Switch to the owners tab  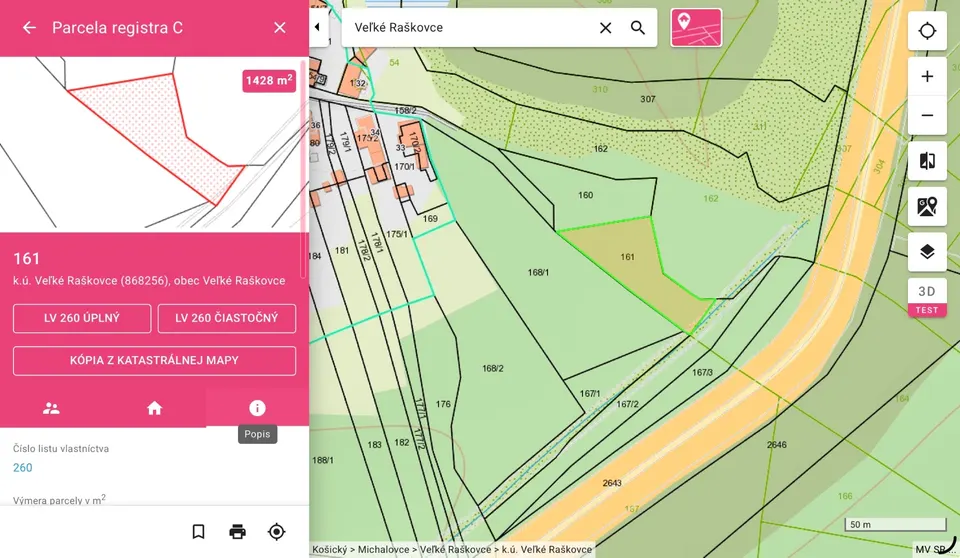pyautogui.click(x=51, y=408)
